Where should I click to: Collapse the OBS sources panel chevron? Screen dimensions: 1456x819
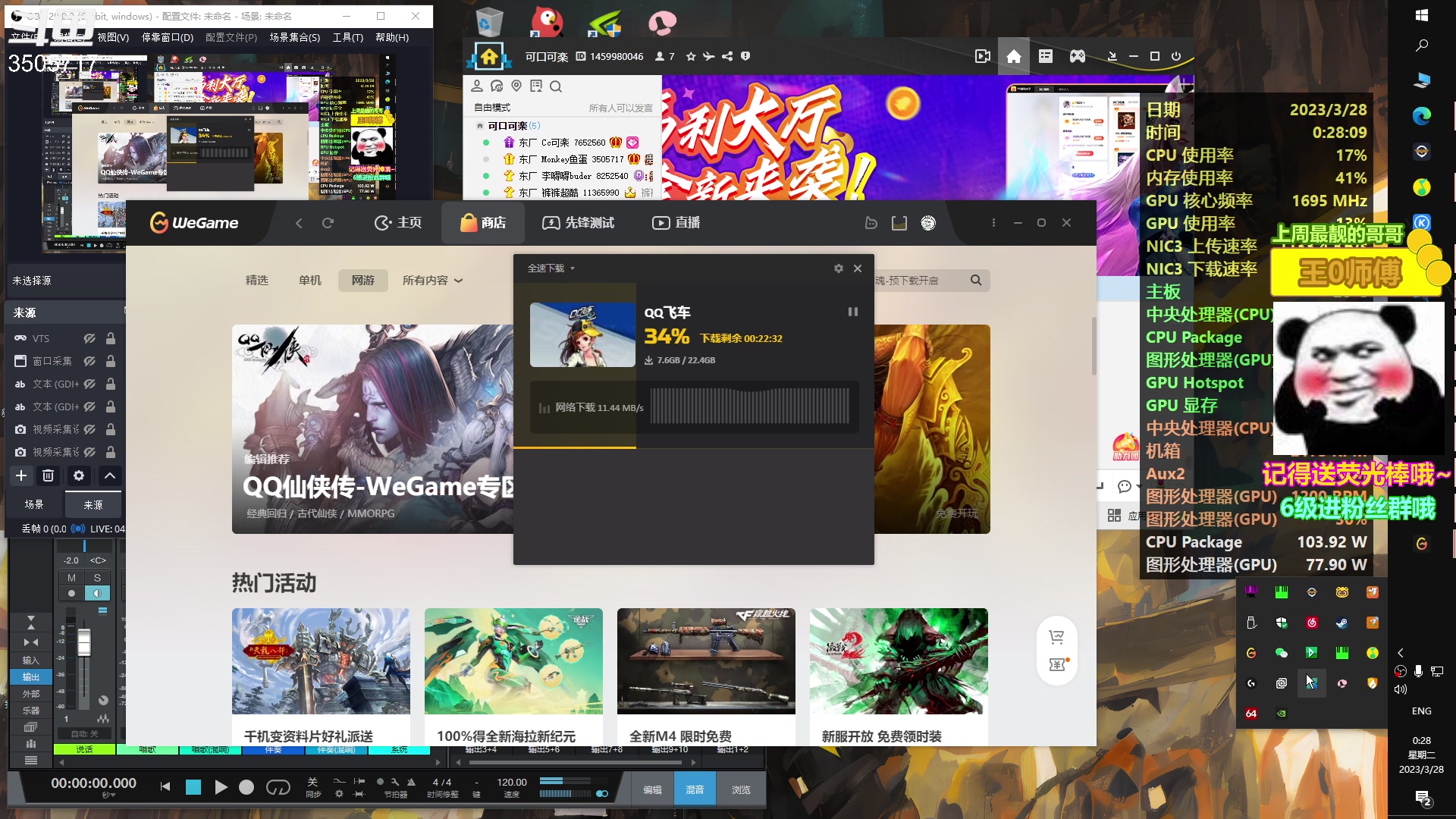point(110,475)
